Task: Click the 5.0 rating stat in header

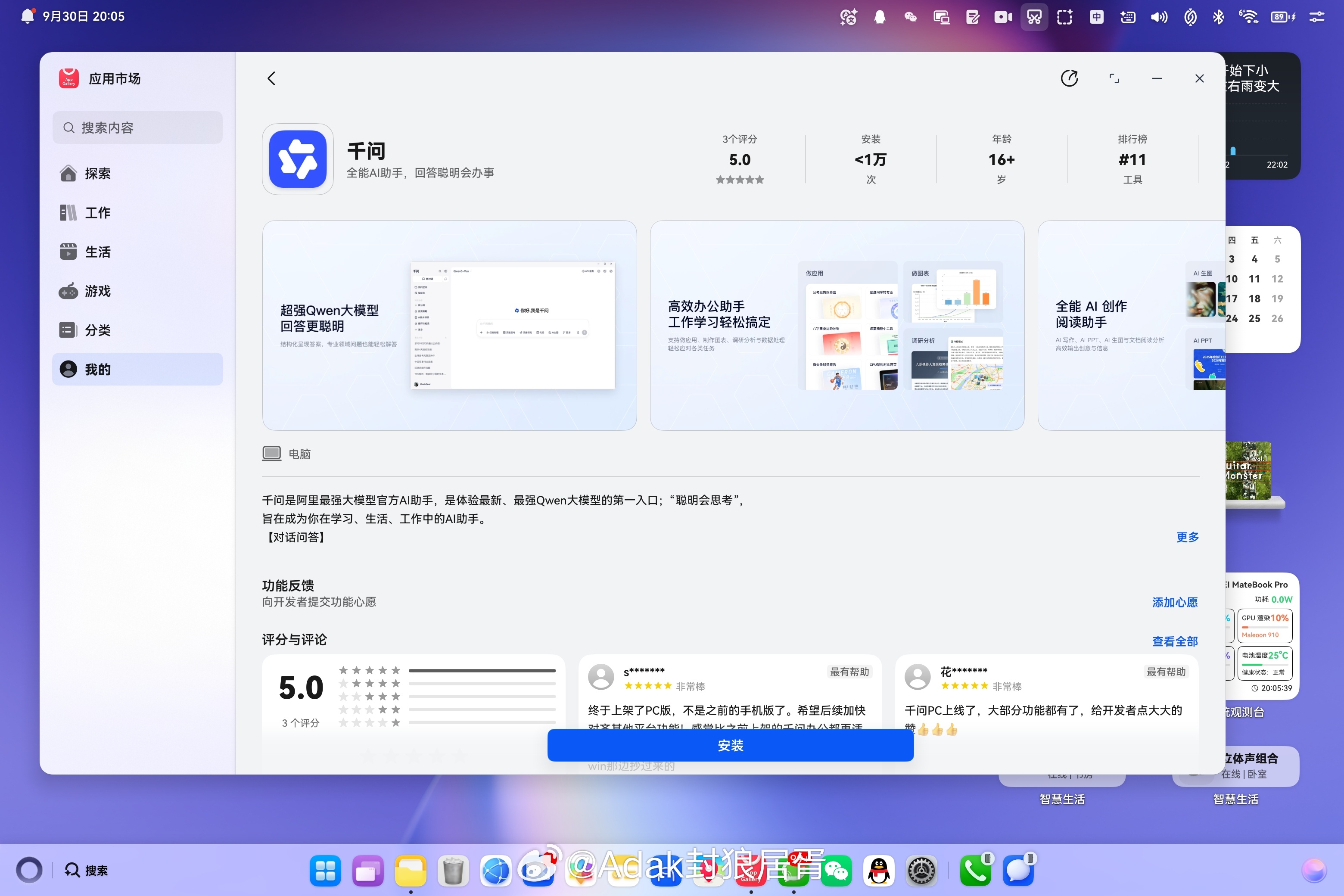Action: click(x=740, y=159)
